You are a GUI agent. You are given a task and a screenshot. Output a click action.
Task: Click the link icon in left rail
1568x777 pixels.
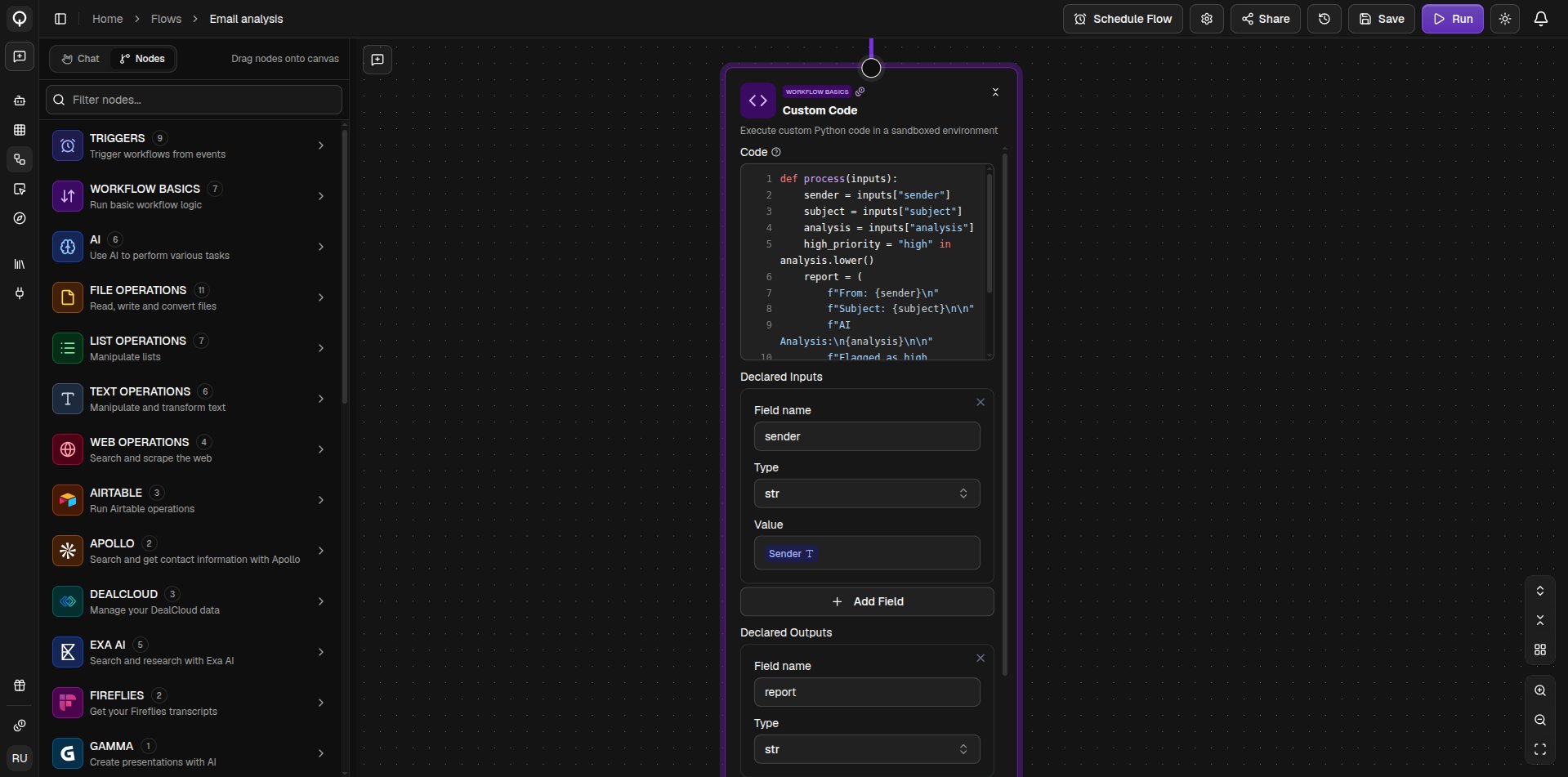click(20, 726)
